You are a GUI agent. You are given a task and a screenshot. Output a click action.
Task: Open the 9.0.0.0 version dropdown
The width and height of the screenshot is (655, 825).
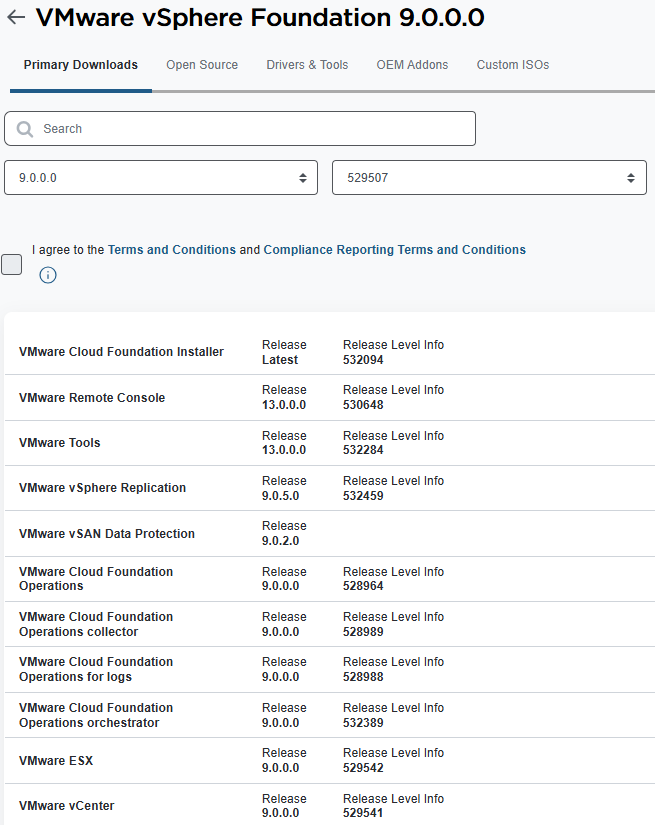[x=161, y=178]
